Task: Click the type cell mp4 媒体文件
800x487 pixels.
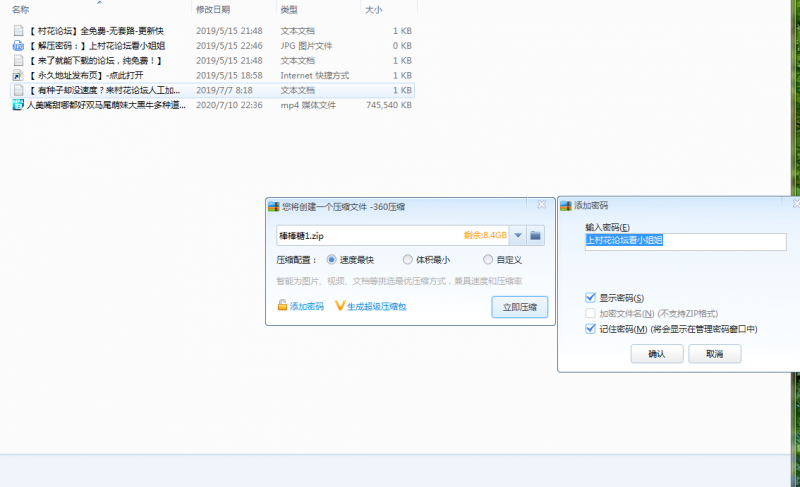Action: tap(308, 105)
